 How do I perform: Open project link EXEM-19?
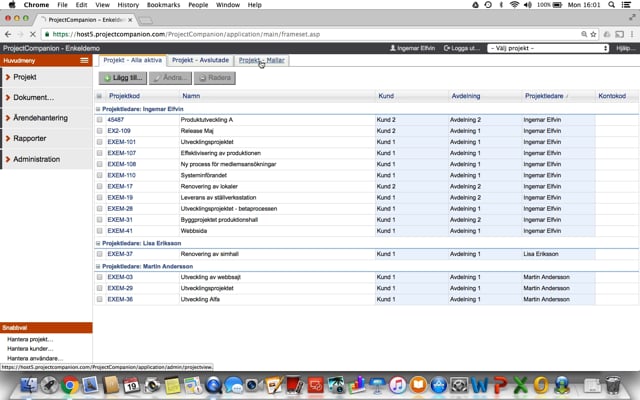(120, 198)
